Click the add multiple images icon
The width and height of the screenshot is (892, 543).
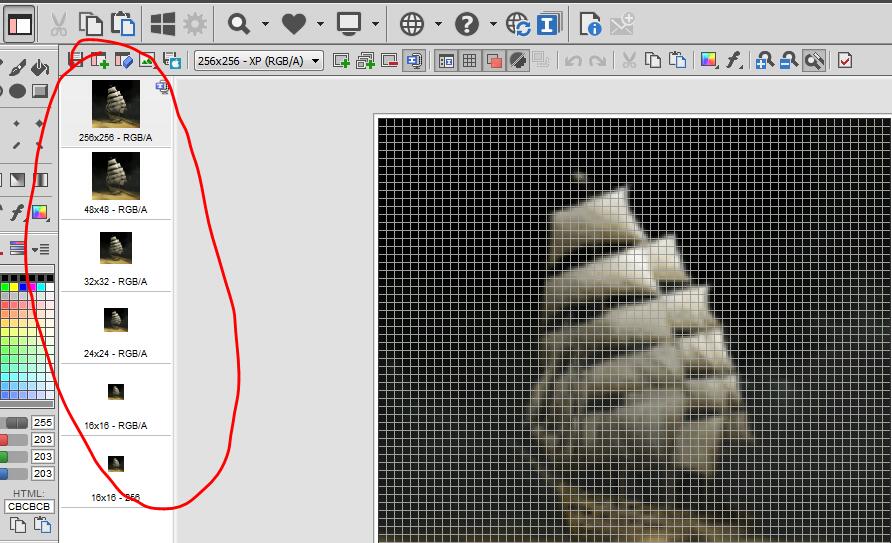click(365, 60)
